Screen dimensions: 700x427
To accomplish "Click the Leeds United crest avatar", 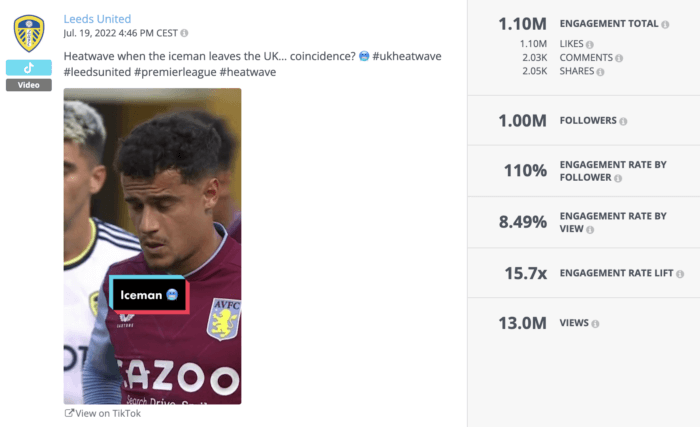I will (x=29, y=34).
